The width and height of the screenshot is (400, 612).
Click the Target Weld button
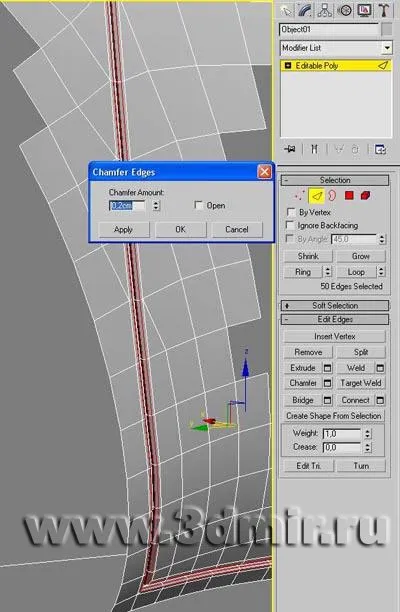(361, 383)
